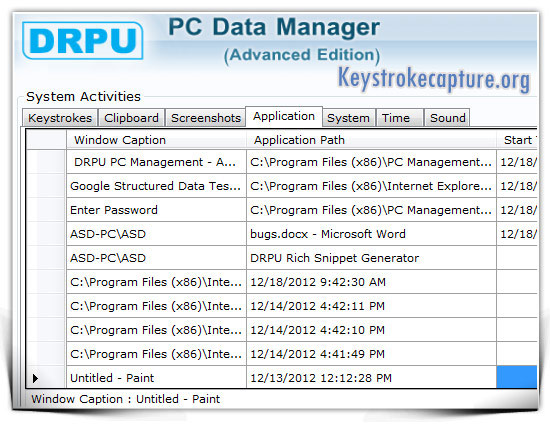This screenshot has width=550, height=424.
Task: Click the DRPU Rich Snippet Generator cell
Action: click(371, 258)
